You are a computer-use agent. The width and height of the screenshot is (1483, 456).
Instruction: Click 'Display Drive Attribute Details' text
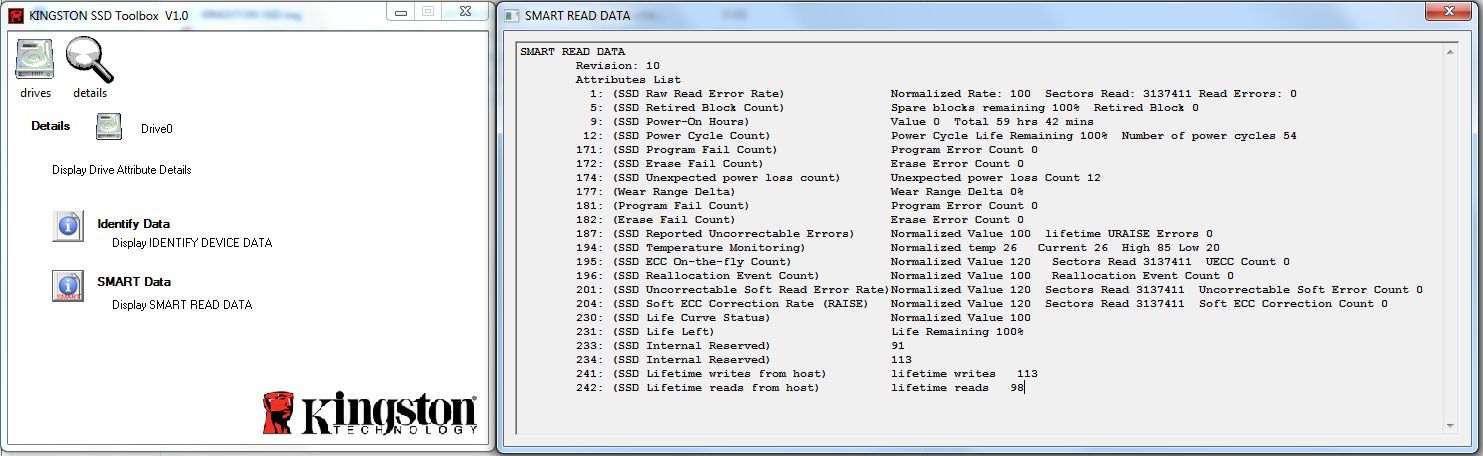[x=122, y=170]
